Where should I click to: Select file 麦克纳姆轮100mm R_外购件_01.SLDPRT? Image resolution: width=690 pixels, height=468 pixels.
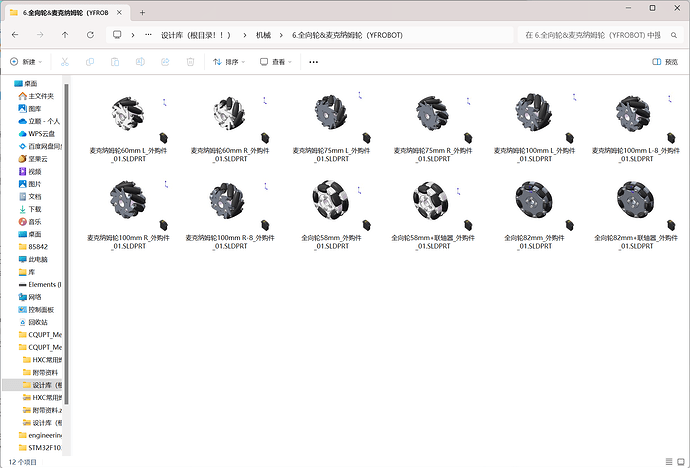tap(128, 215)
